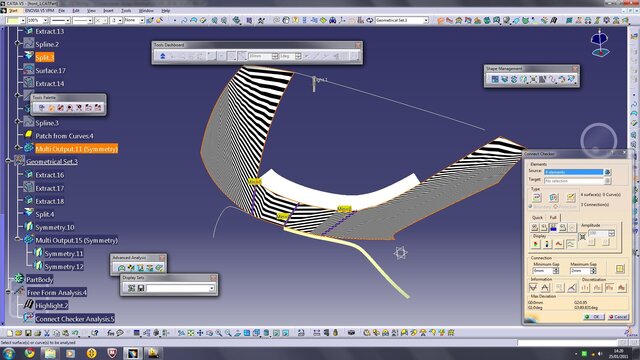Screen dimensions: 640x360
Task: Toggle the highlighted G2 continuity button
Action: (x=553, y=228)
